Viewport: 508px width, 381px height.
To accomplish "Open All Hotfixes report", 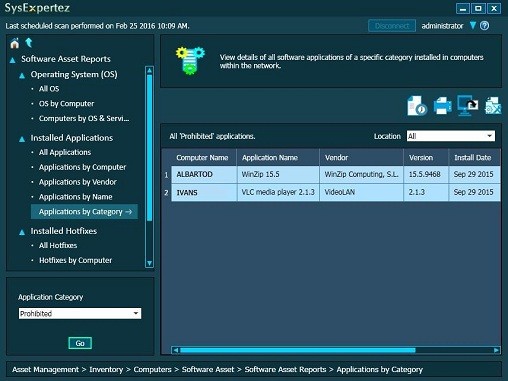I will click(58, 245).
